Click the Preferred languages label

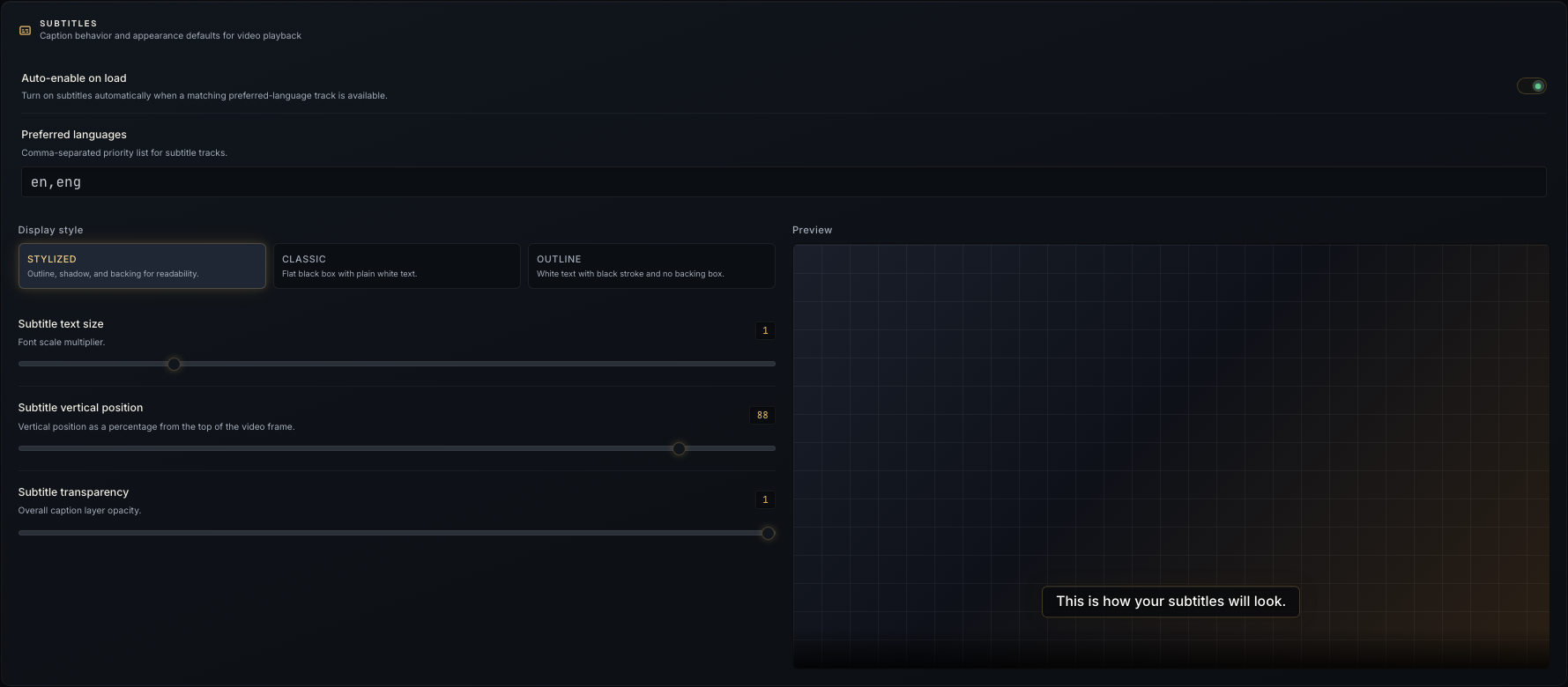click(x=74, y=135)
